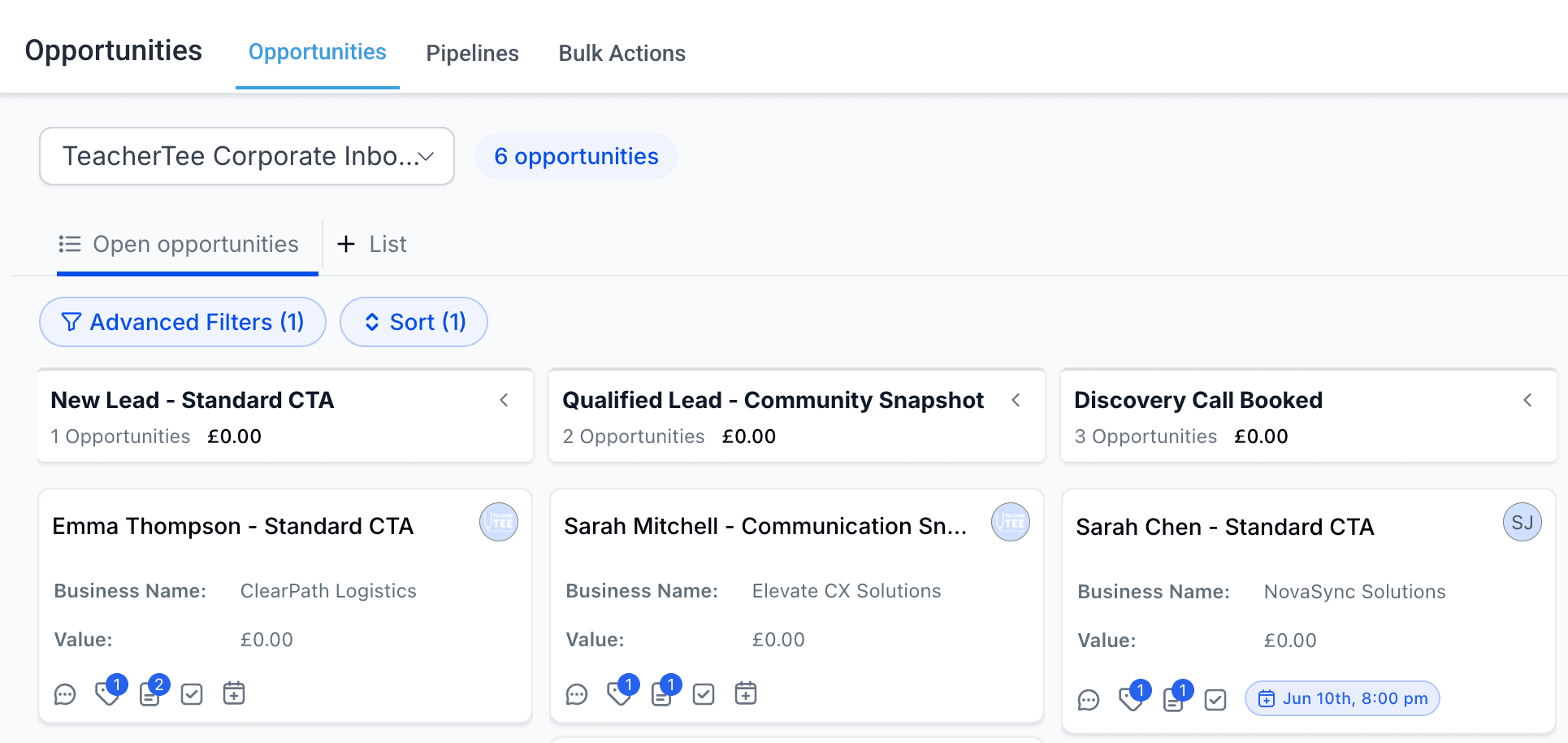Open Emma Thompson - Standard CTA opportunity
The image size is (1568, 743).
[233, 526]
